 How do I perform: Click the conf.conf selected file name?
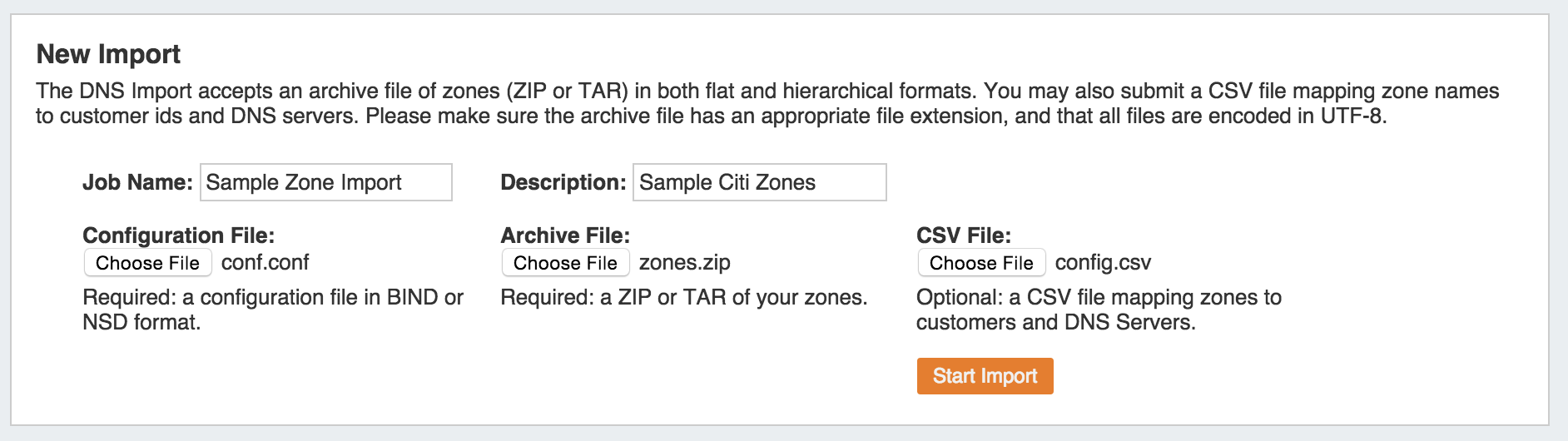tap(265, 263)
